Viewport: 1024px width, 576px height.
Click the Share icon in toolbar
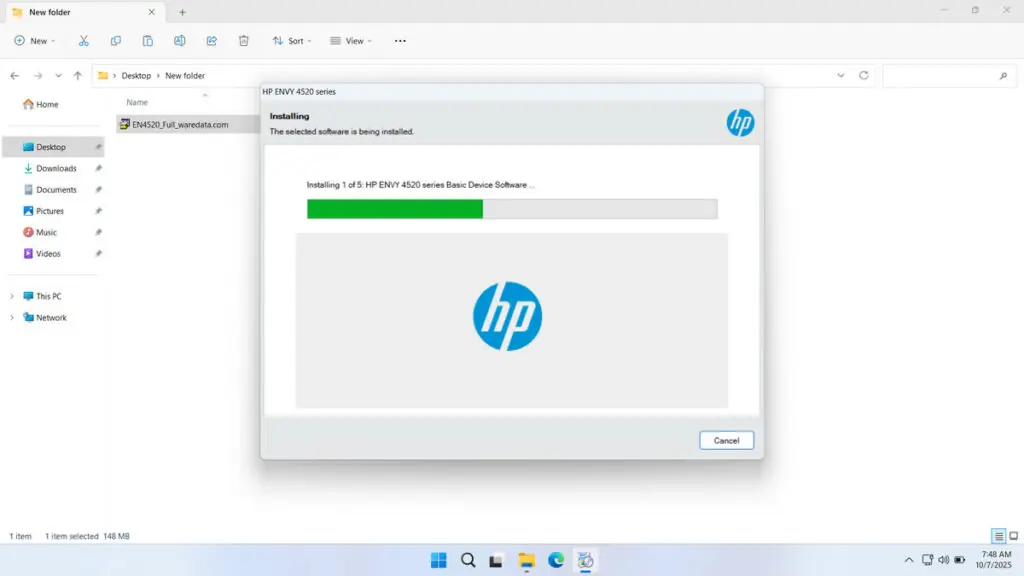[x=212, y=41]
